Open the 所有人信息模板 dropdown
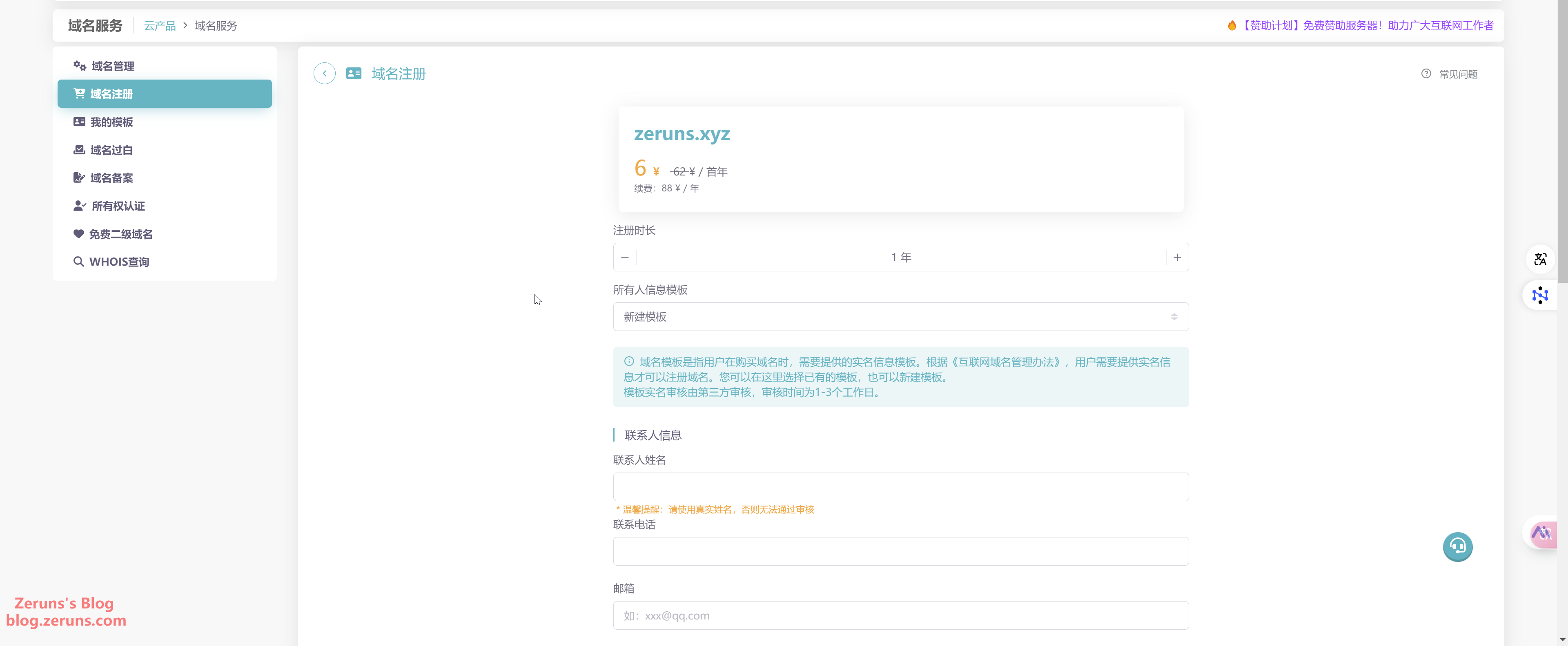 (x=900, y=317)
